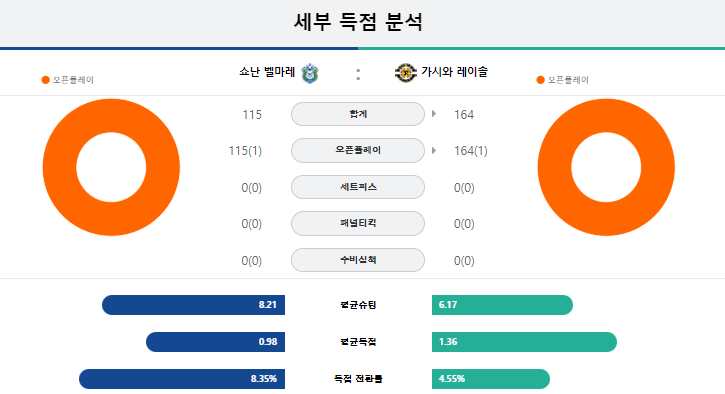The height and width of the screenshot is (394, 725).
Task: Select the 수비실책 category pill
Action: point(358,260)
